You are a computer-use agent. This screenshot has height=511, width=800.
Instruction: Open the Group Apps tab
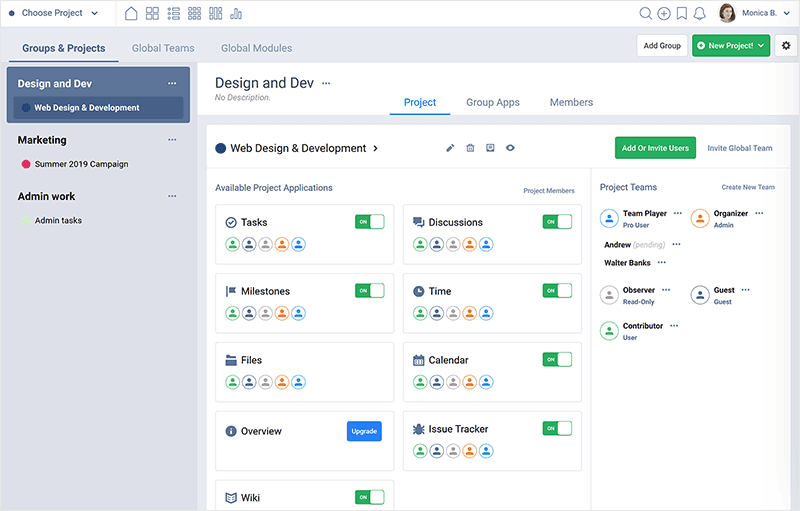click(x=492, y=102)
